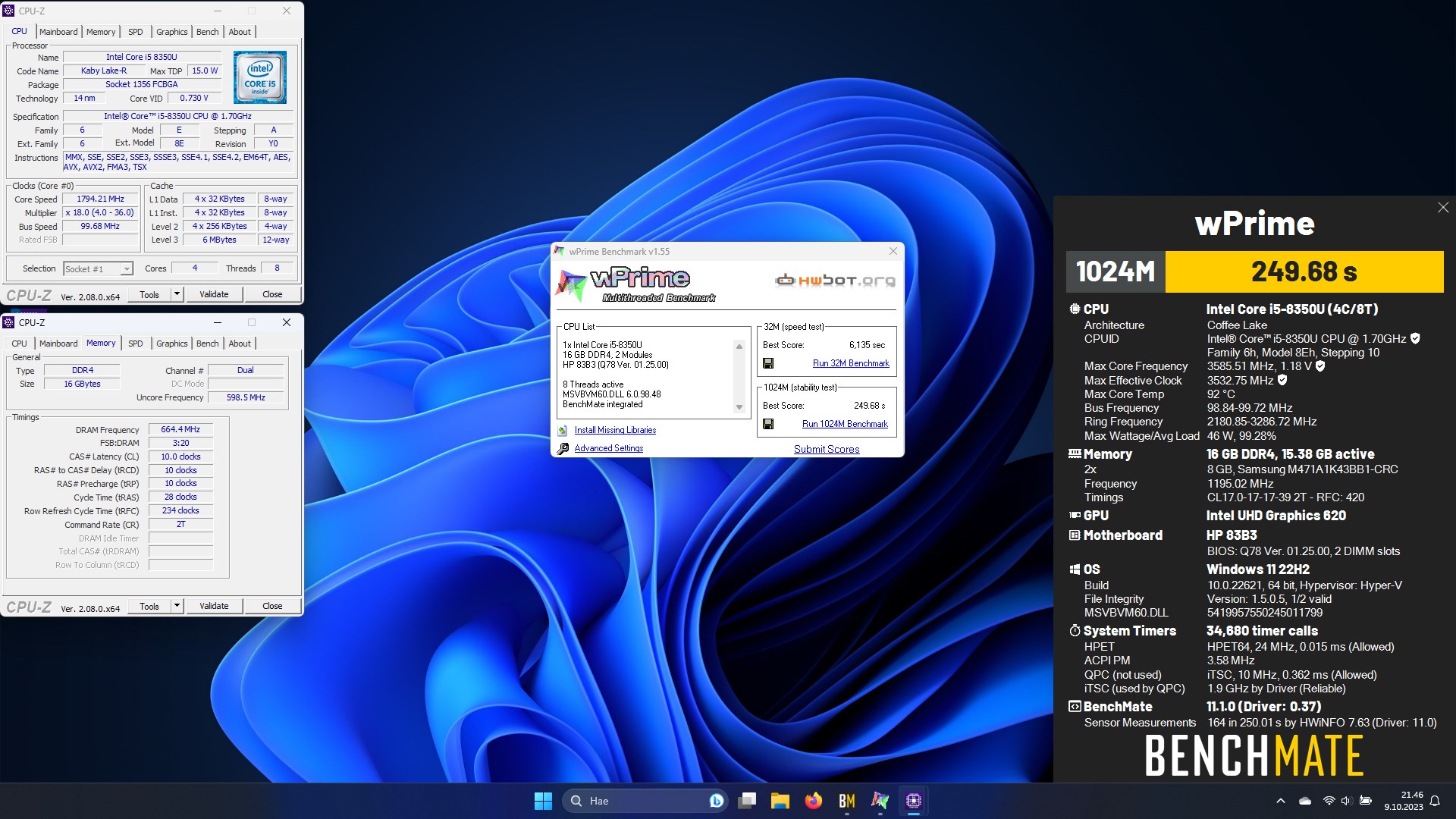Open the Socket #1 selection dropdown

coord(127,269)
